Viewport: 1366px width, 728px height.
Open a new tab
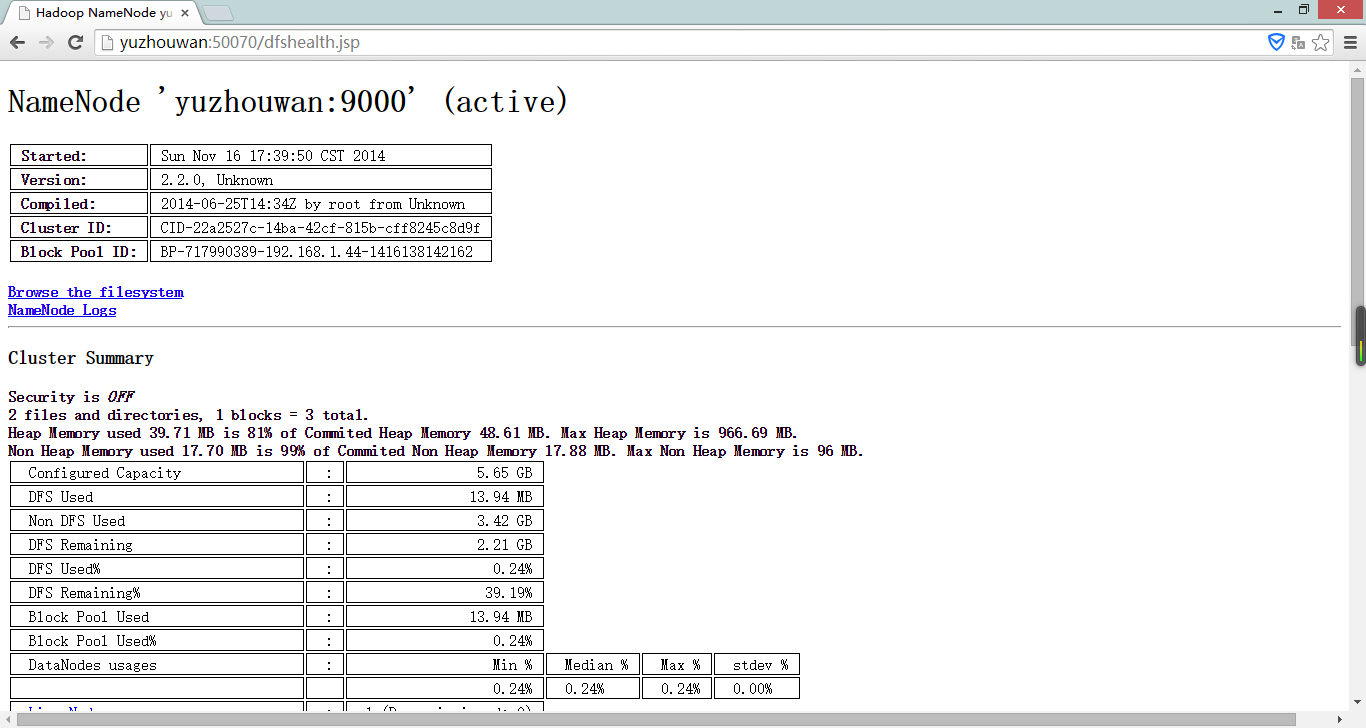218,13
